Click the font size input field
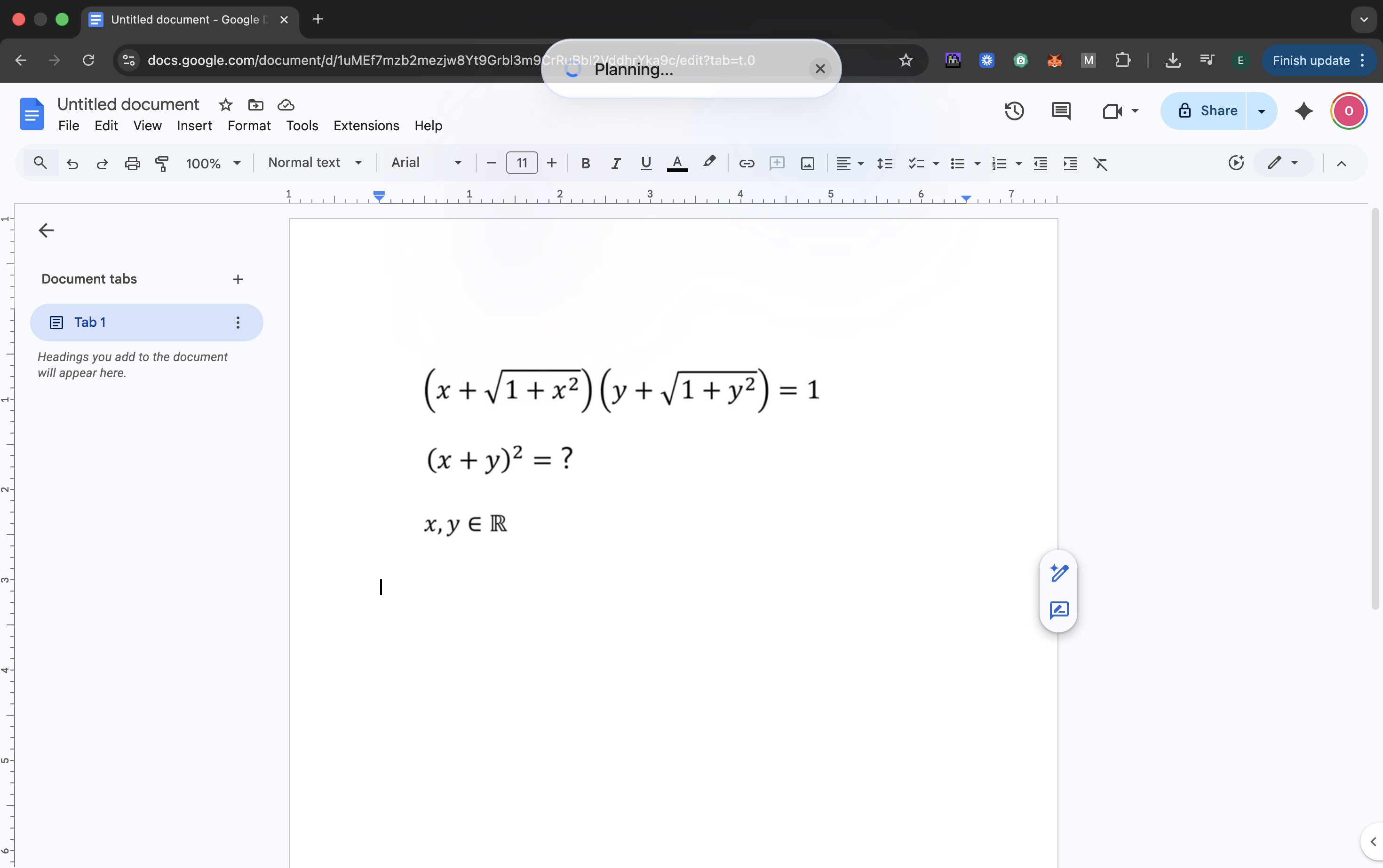The width and height of the screenshot is (1383, 868). point(521,163)
